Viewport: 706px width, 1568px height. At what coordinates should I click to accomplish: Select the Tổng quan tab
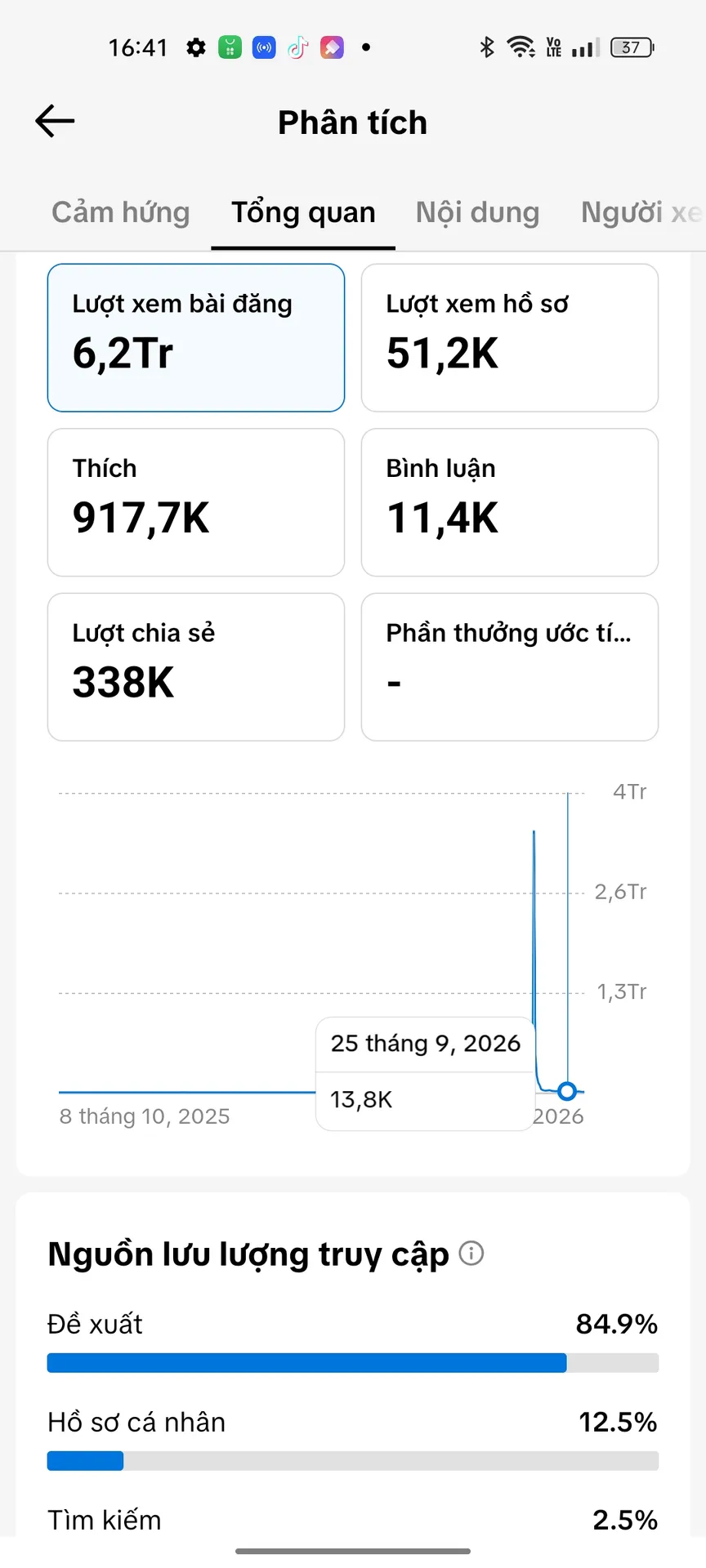tap(303, 212)
